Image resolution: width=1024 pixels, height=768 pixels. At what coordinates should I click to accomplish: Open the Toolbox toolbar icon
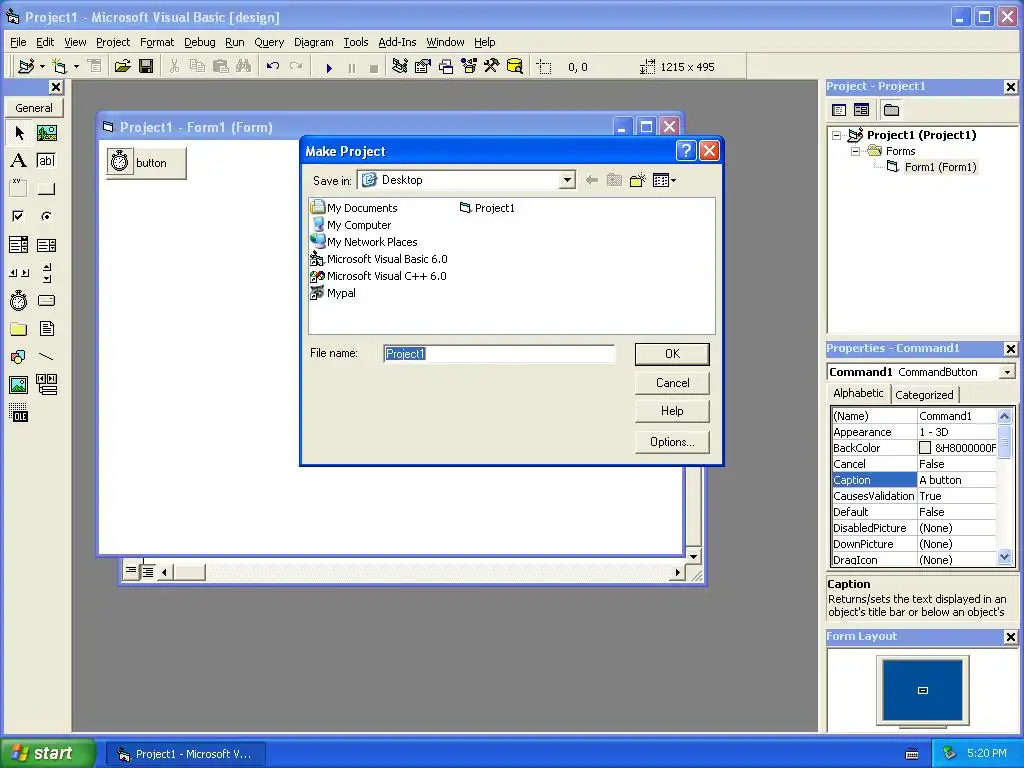pos(492,67)
